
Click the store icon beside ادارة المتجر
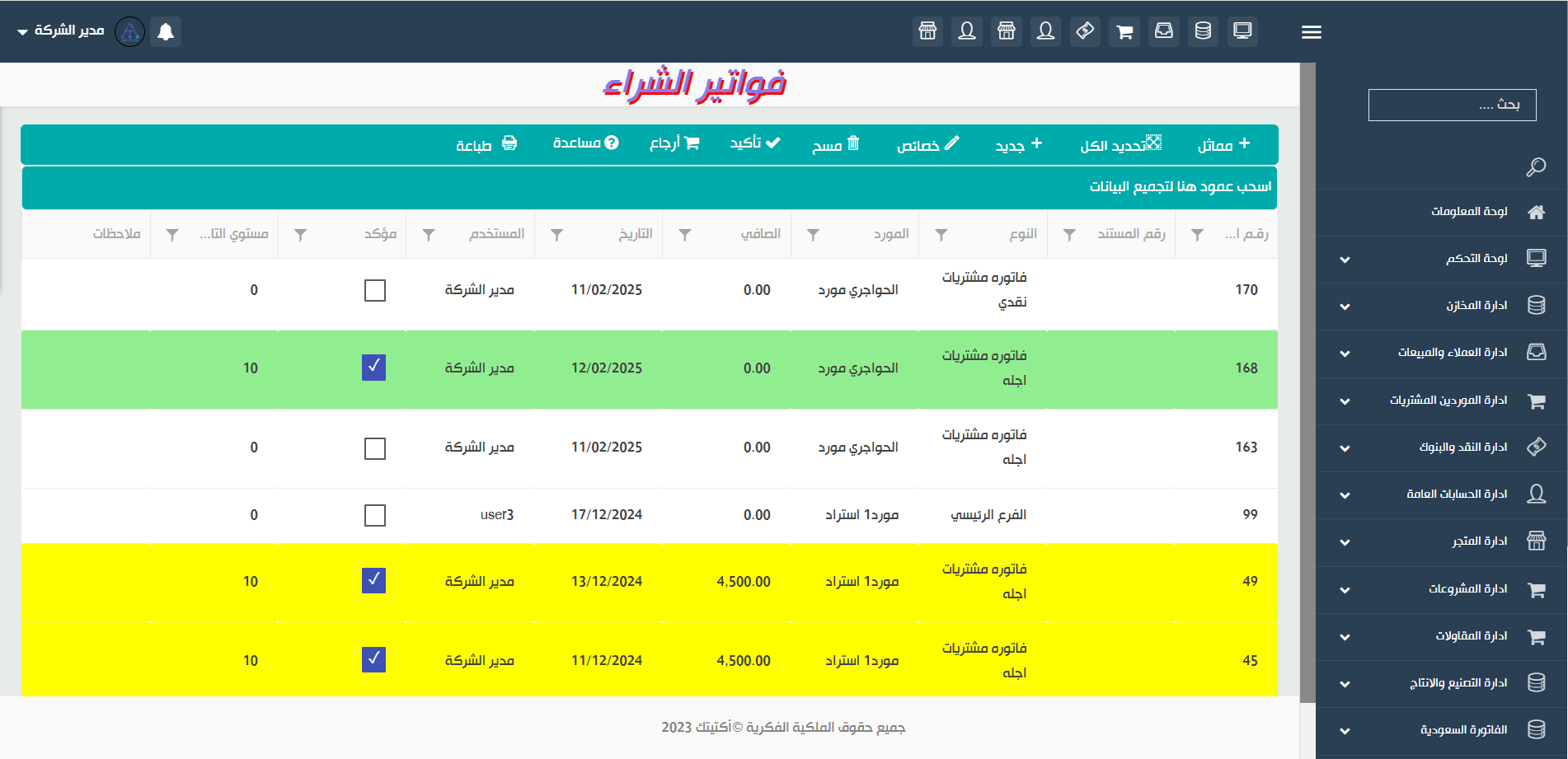[x=1536, y=541]
